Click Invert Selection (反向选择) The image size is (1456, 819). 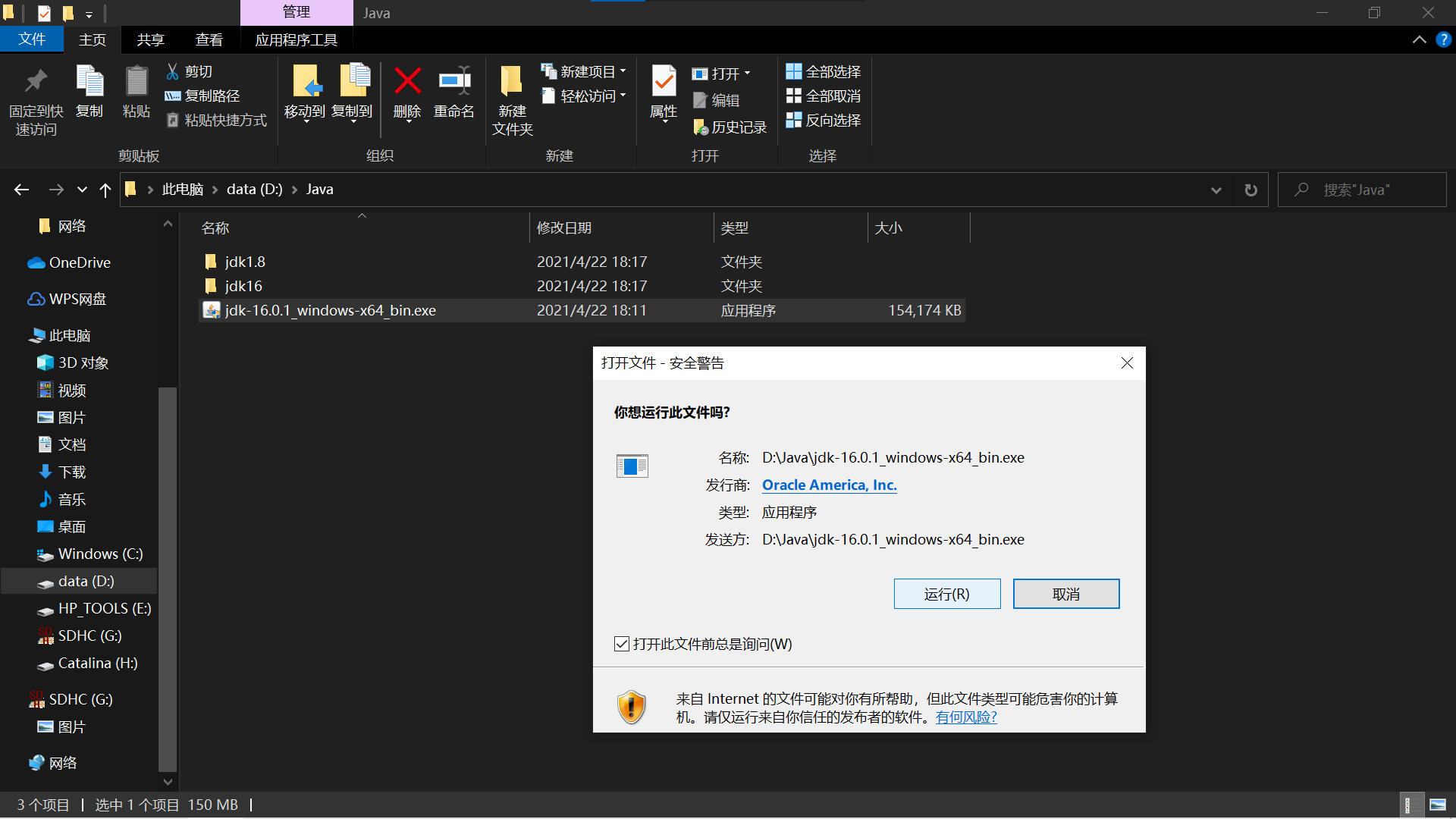tap(823, 120)
